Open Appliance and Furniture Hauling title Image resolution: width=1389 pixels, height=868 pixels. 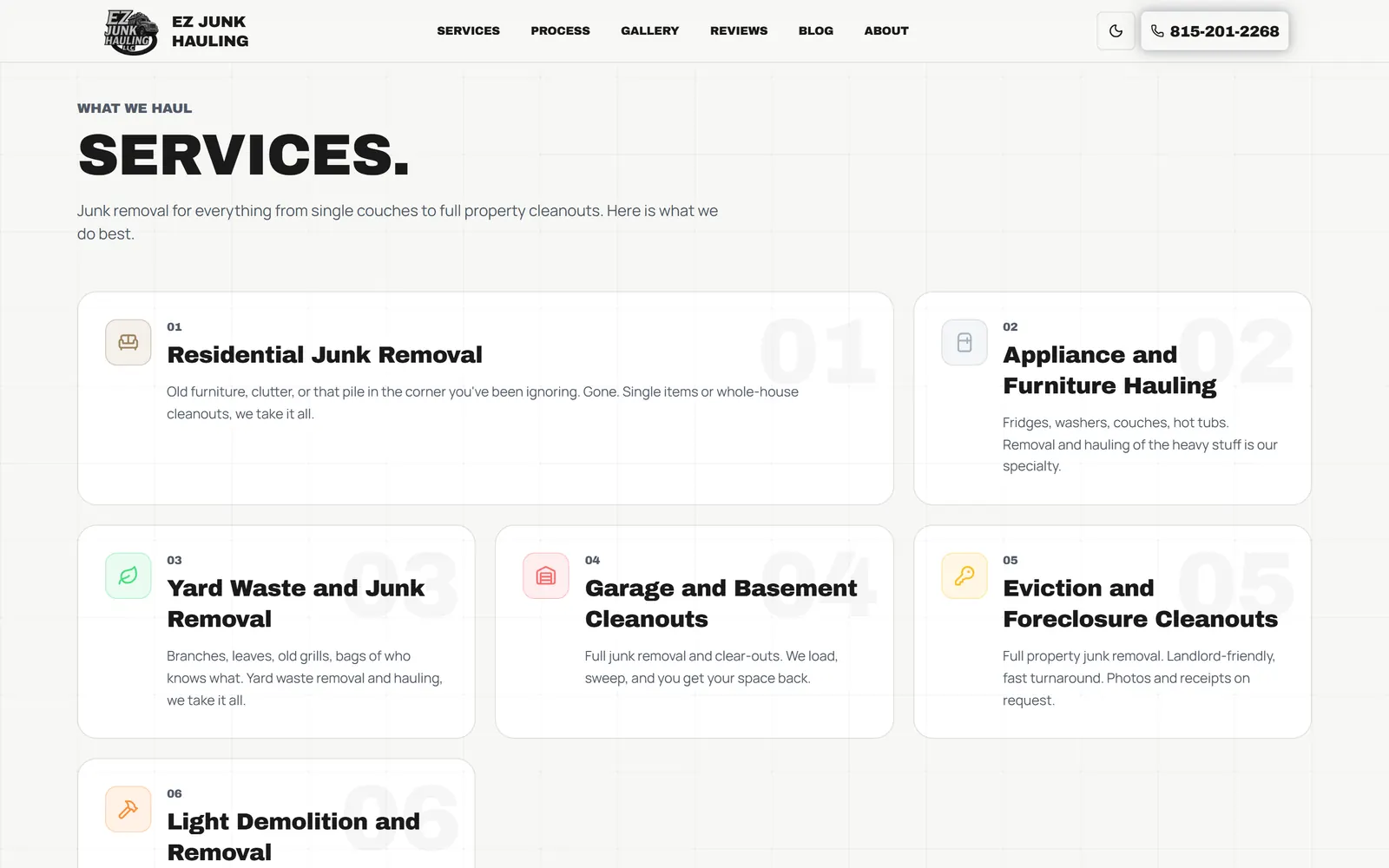coord(1109,370)
